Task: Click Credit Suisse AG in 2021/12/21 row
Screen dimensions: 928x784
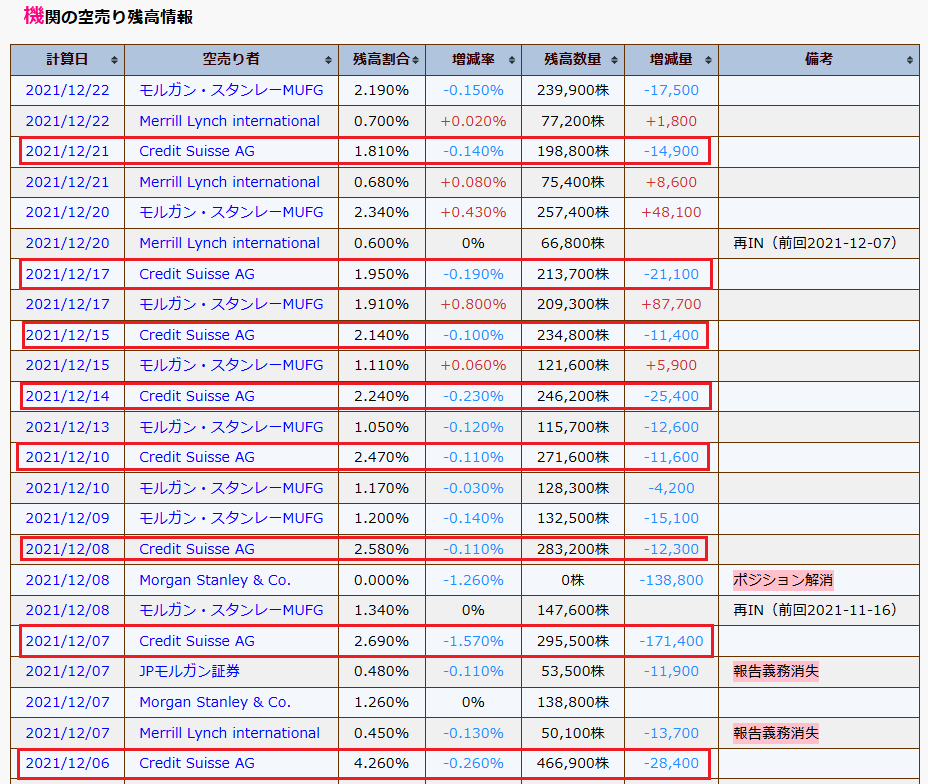Action: [x=197, y=151]
